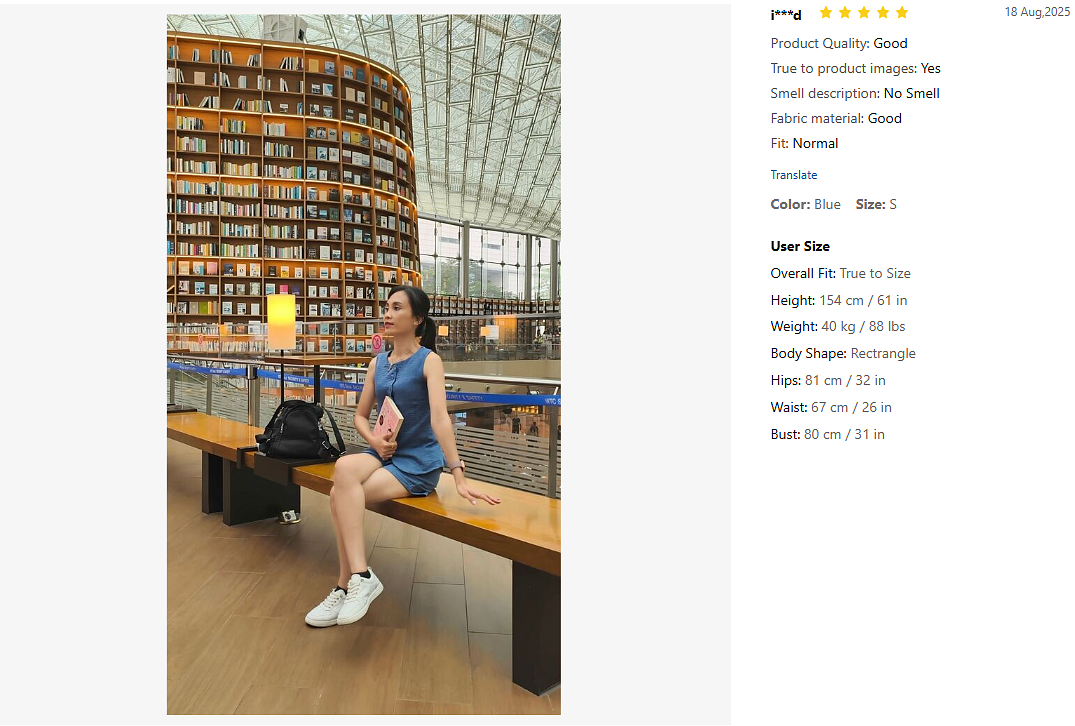The image size is (1075, 726).
Task: Click the first rating star
Action: (826, 12)
